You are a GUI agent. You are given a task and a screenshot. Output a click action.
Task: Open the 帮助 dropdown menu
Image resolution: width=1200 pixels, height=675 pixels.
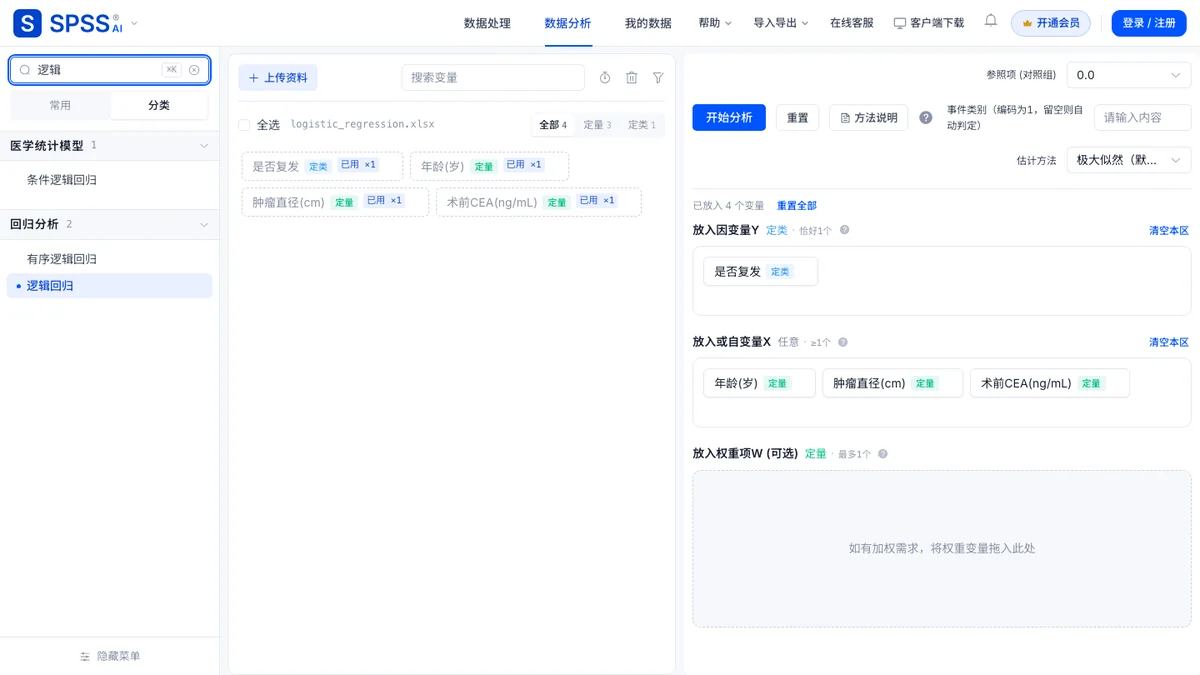[715, 23]
